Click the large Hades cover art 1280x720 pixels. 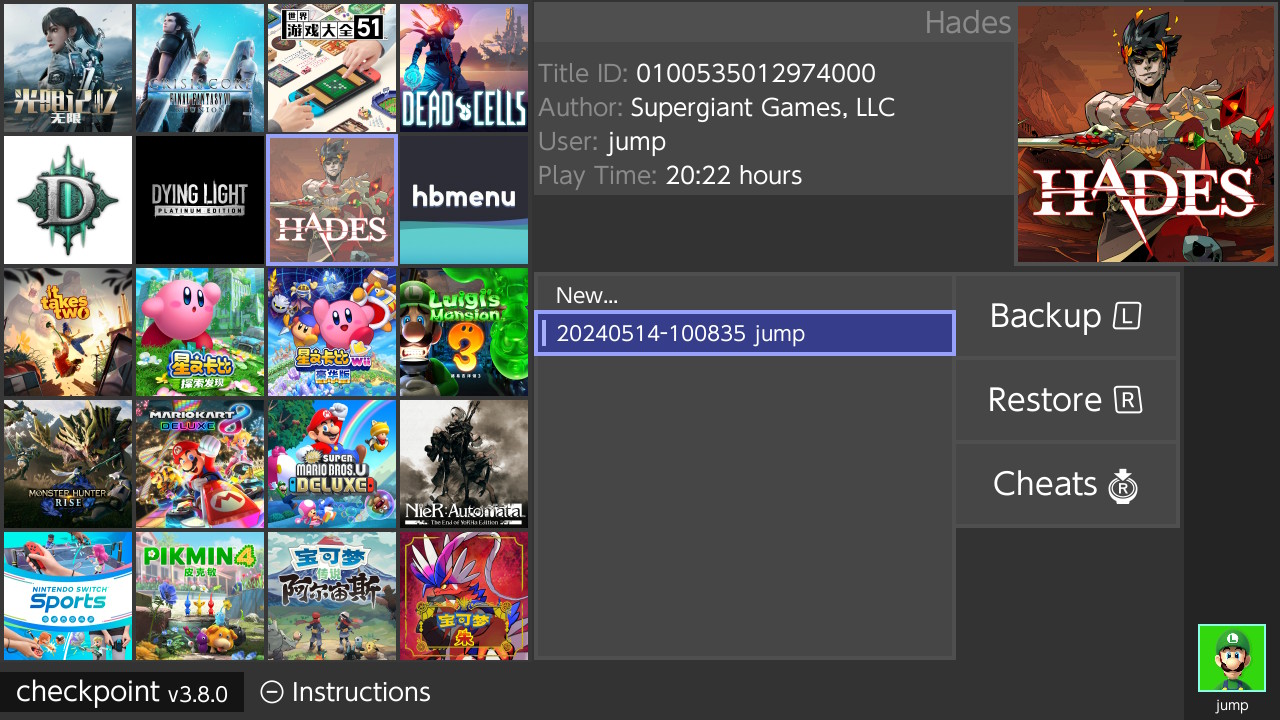(1148, 135)
